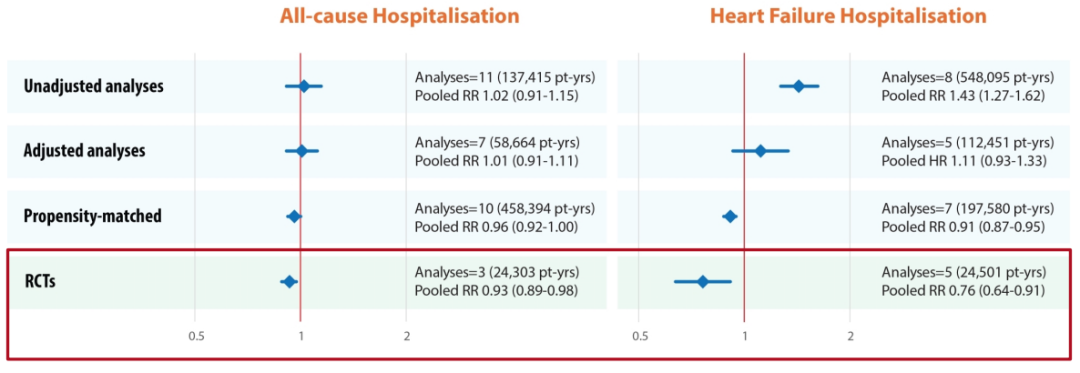The width and height of the screenshot is (1080, 373).
Task: Select the Propensity-matched row label
Action: (93, 216)
